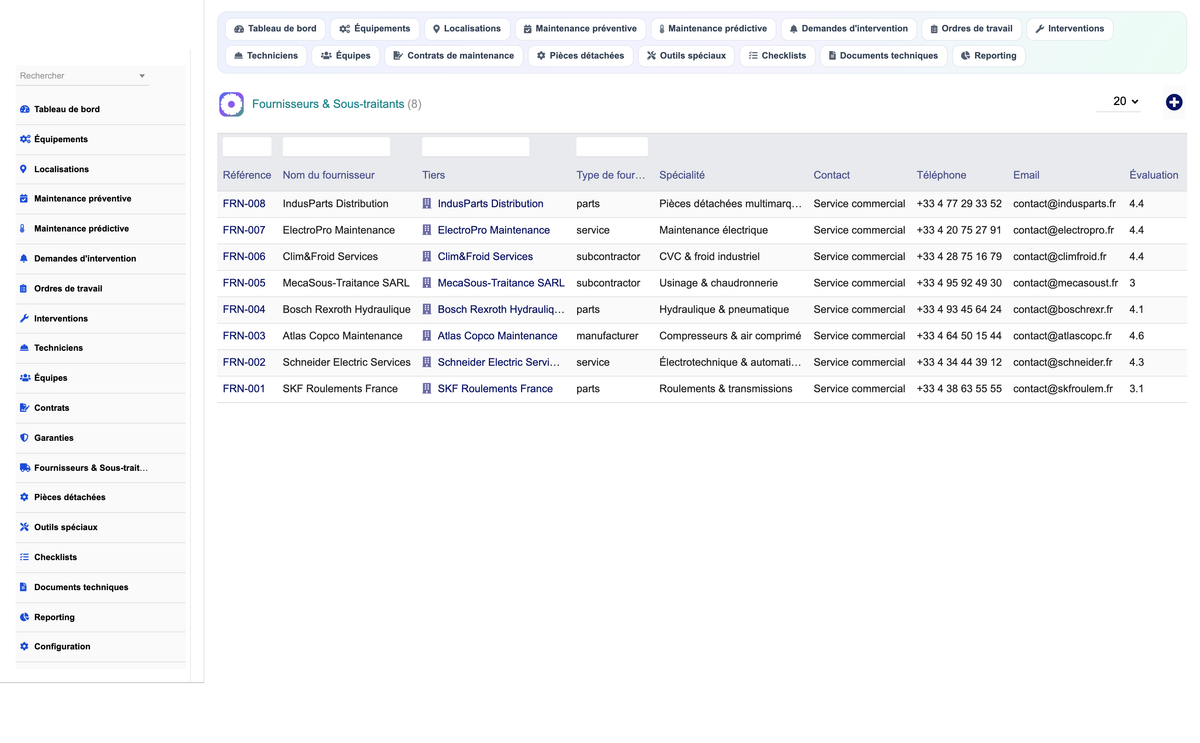Screen dimensions: 1200x743
Task: Go to the Pièces détachées top tab
Action: (580, 56)
